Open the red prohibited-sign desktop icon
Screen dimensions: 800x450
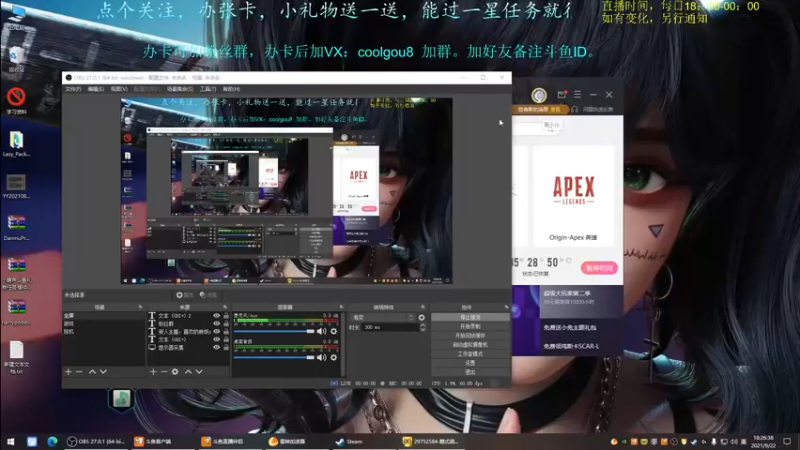16,100
